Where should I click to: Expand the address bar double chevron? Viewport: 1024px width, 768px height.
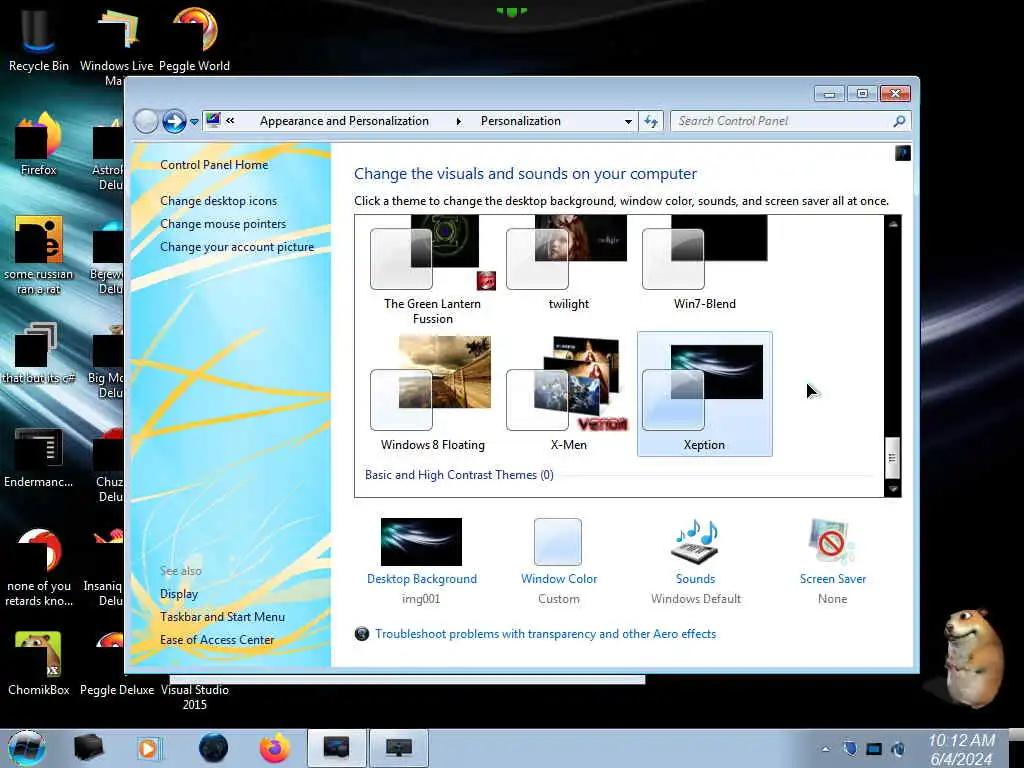point(230,121)
